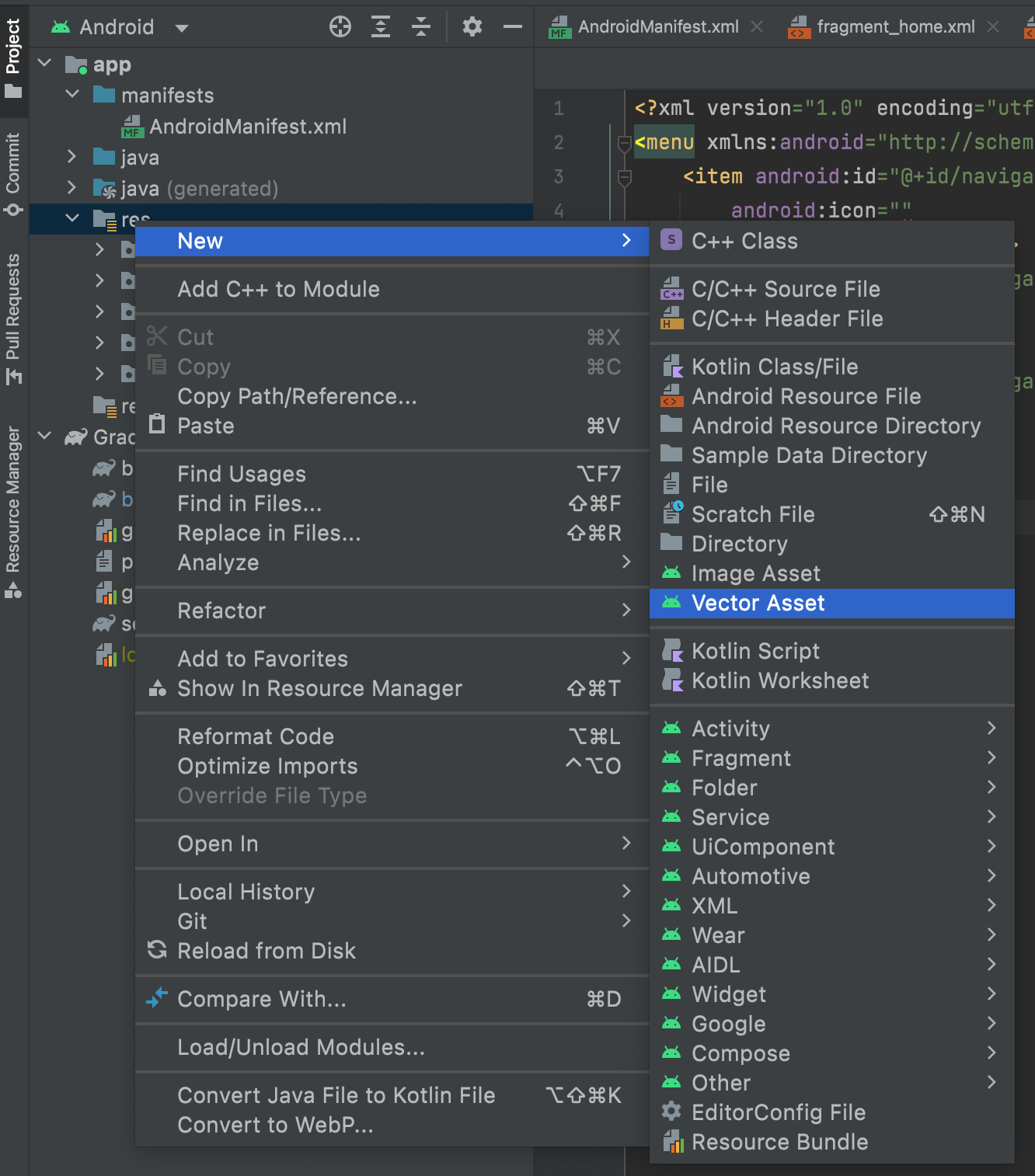Open the Git submenu
The height and width of the screenshot is (1176, 1035).
(x=392, y=922)
